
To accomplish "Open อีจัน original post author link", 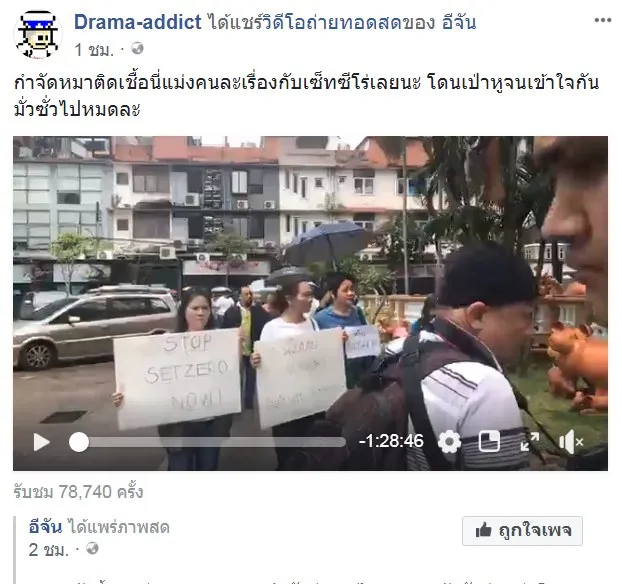I will click(45, 527).
